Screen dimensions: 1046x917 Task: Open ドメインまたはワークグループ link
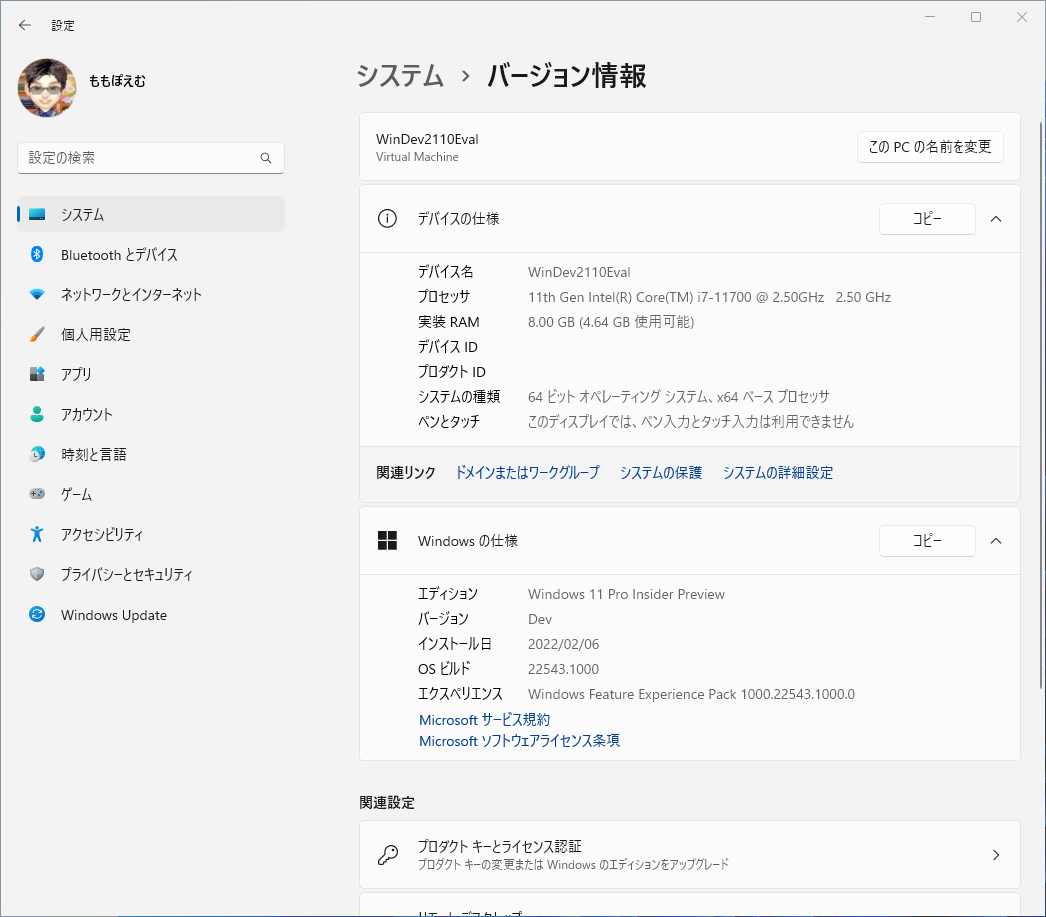(527, 473)
